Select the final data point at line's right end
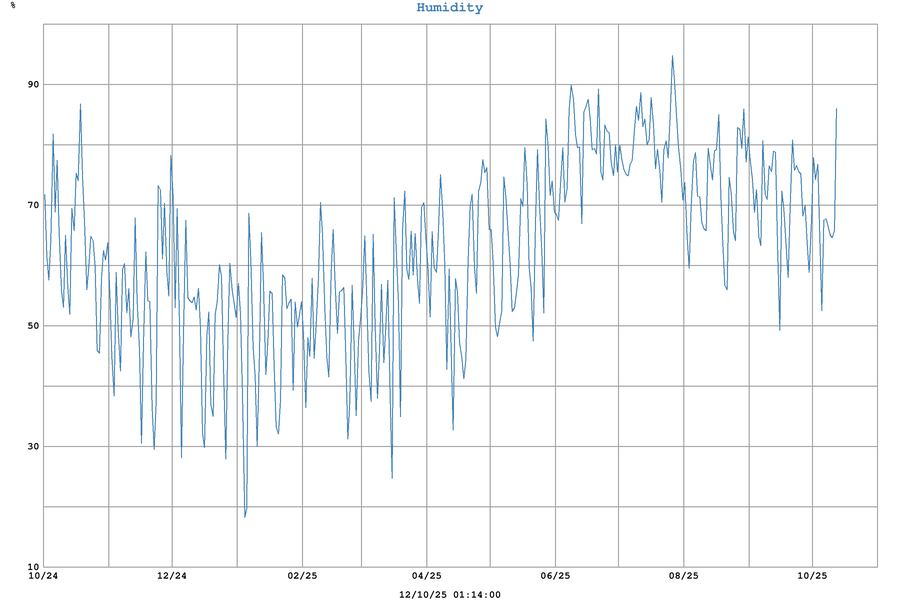The height and width of the screenshot is (600, 900). (x=836, y=109)
